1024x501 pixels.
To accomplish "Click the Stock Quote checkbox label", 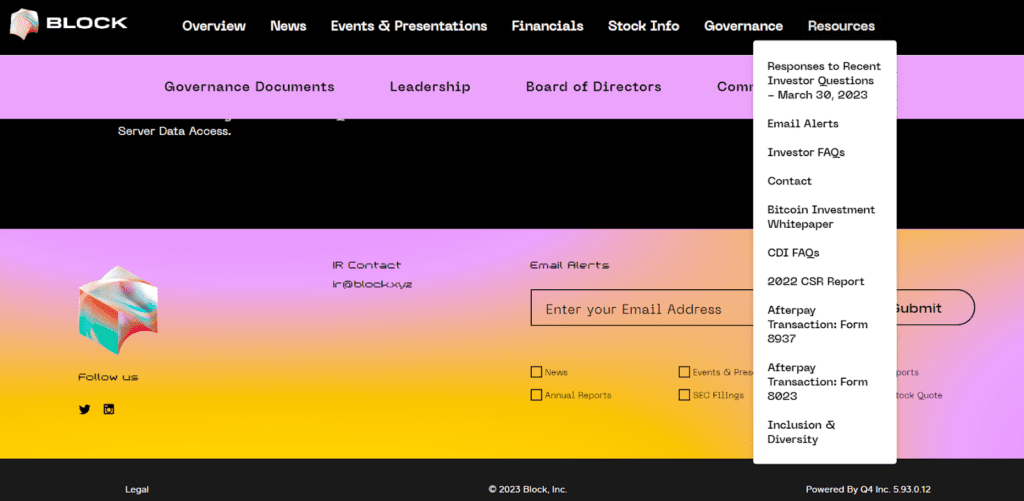I will [919, 395].
